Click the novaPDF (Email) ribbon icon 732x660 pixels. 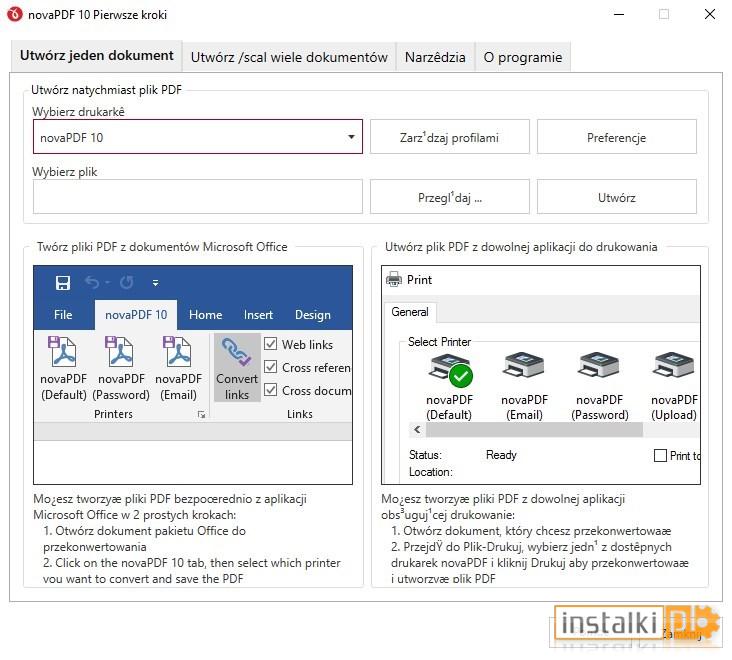178,351
